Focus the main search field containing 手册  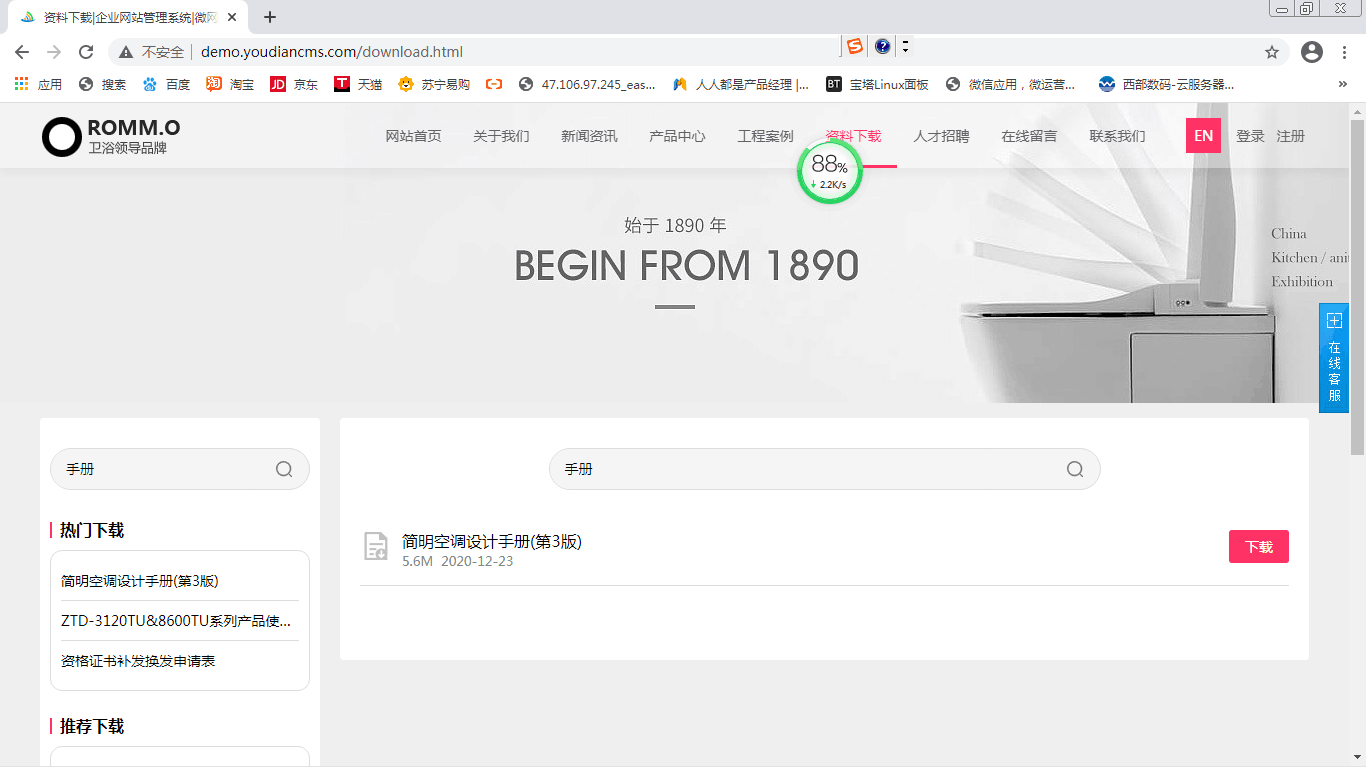click(825, 469)
